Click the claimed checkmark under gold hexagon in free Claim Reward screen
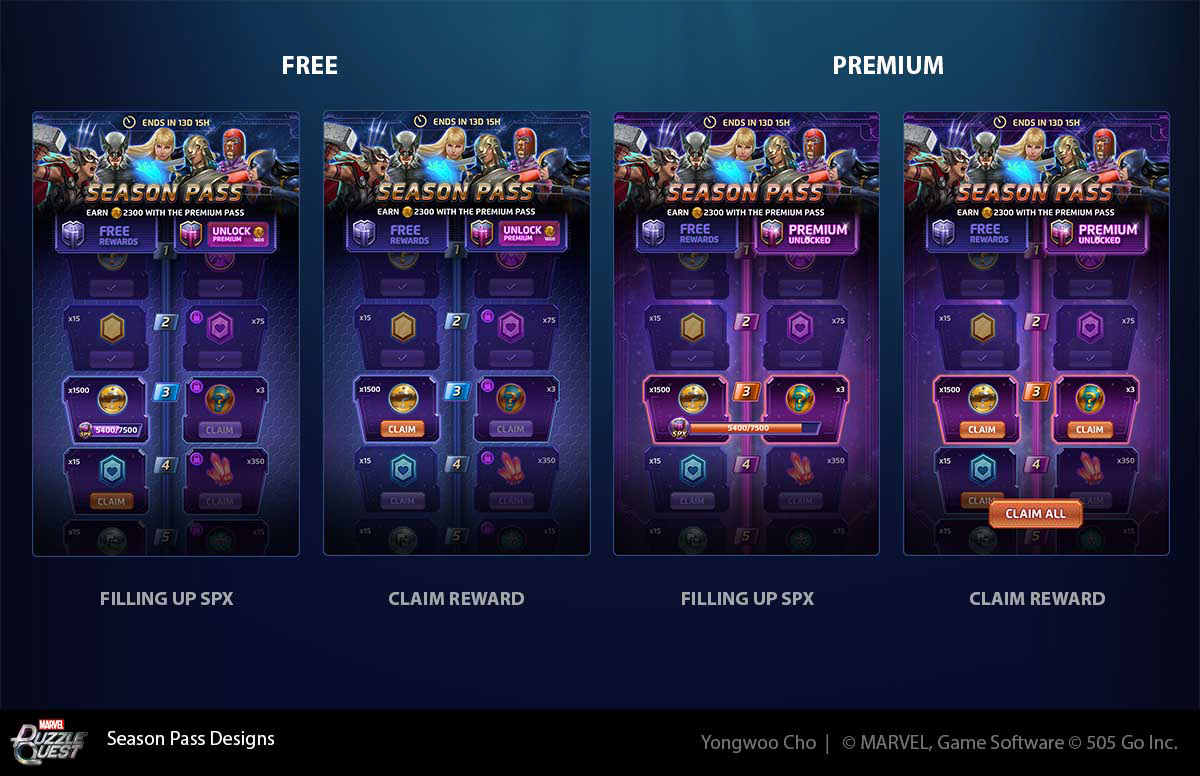The image size is (1200, 776). [401, 357]
